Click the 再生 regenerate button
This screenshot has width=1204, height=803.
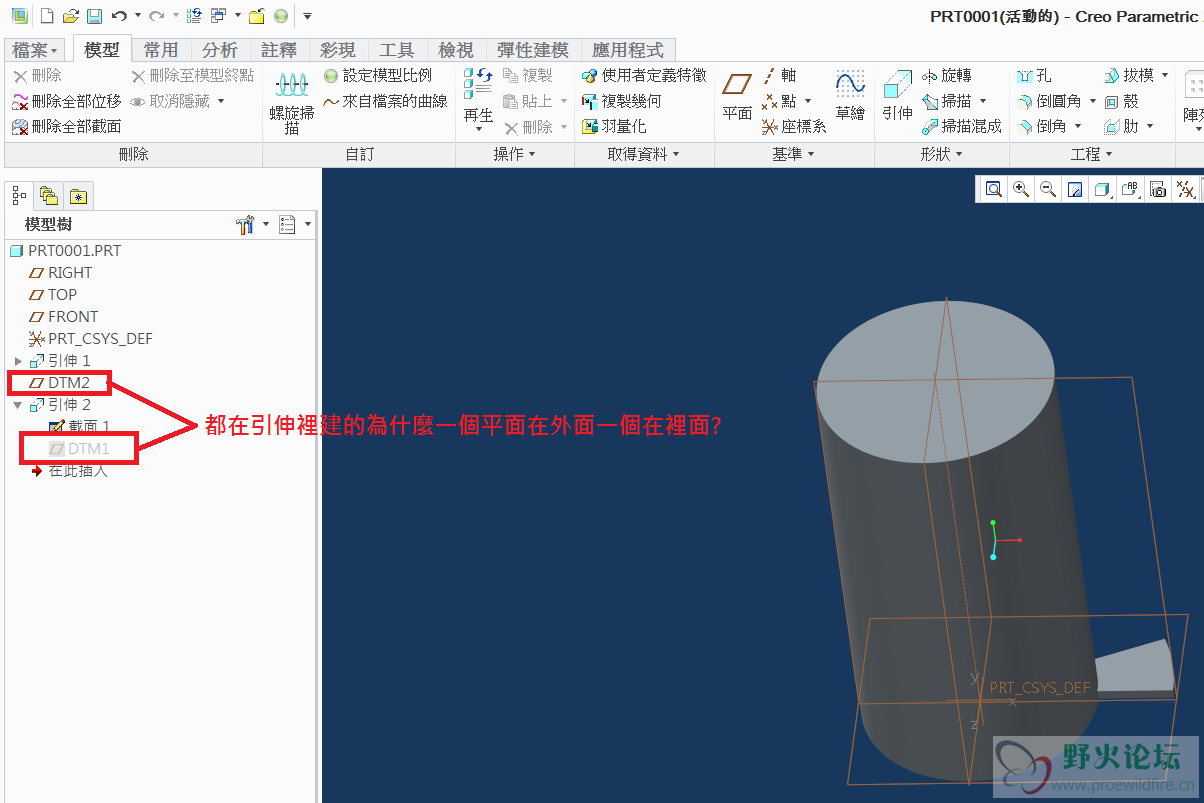479,101
